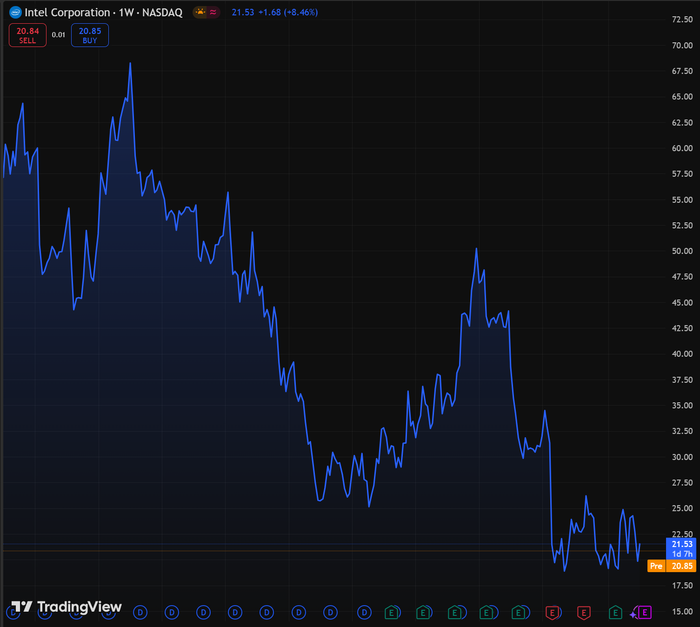Click the 62.50 price axis label
This screenshot has height=627, width=700.
pyautogui.click(x=682, y=122)
